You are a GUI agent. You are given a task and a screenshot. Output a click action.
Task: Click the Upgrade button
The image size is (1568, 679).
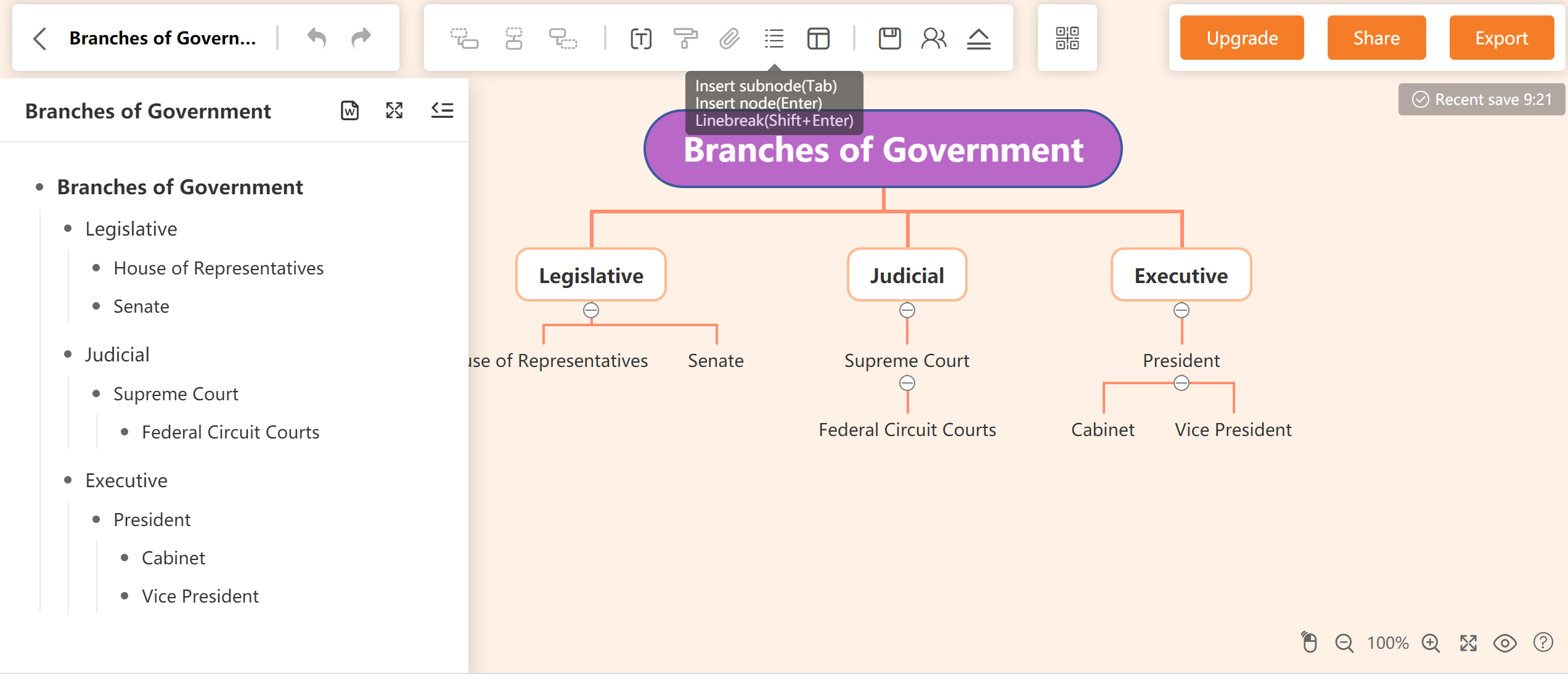[x=1241, y=38]
